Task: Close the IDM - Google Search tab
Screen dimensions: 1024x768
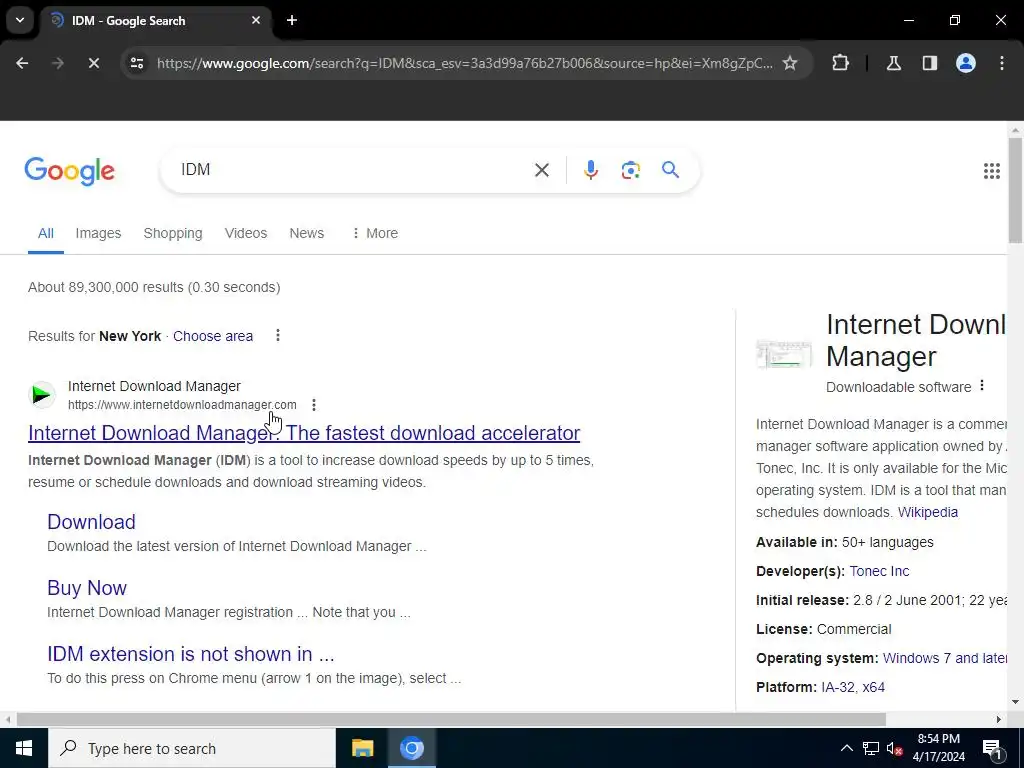Action: 256,20
